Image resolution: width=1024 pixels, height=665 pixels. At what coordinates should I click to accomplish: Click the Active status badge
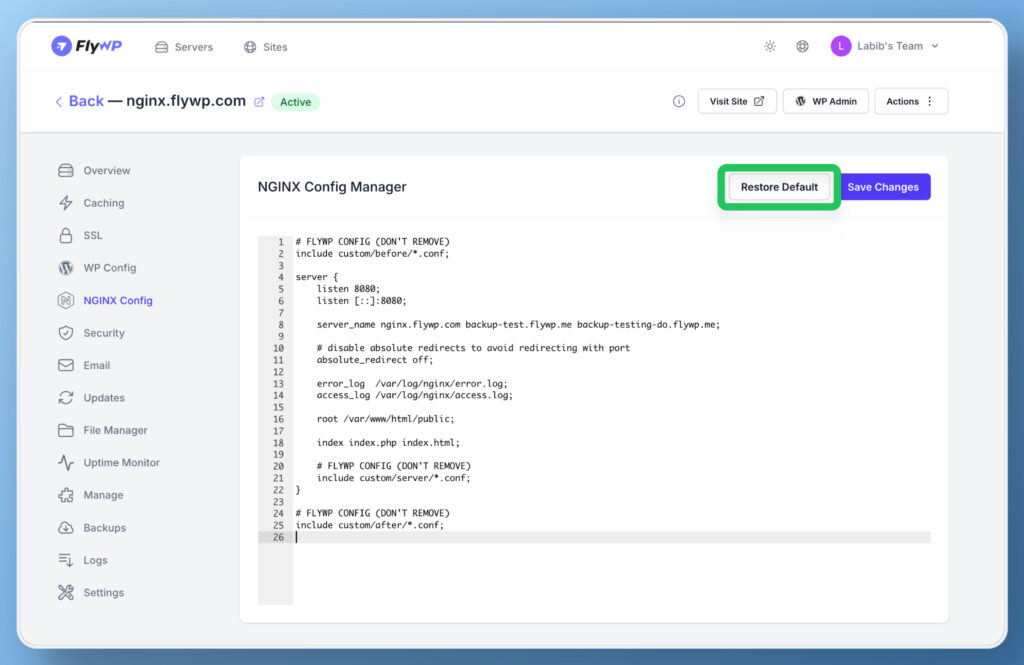(295, 102)
